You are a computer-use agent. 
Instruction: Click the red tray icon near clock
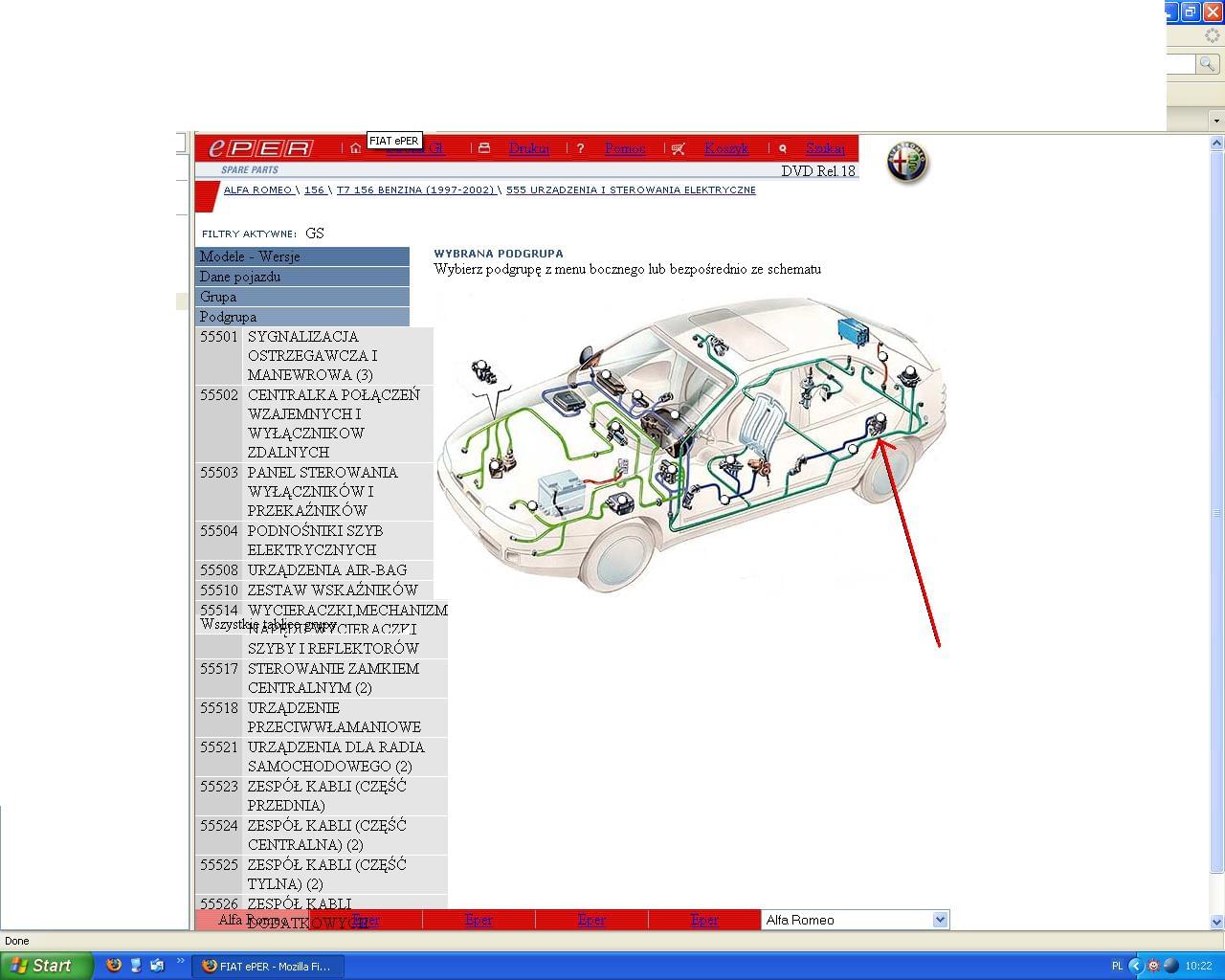click(x=1153, y=966)
